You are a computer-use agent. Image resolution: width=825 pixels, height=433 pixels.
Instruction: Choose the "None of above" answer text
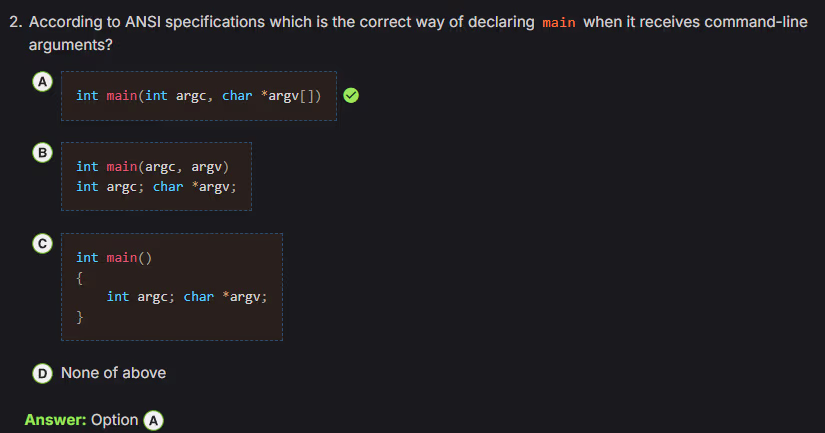113,373
